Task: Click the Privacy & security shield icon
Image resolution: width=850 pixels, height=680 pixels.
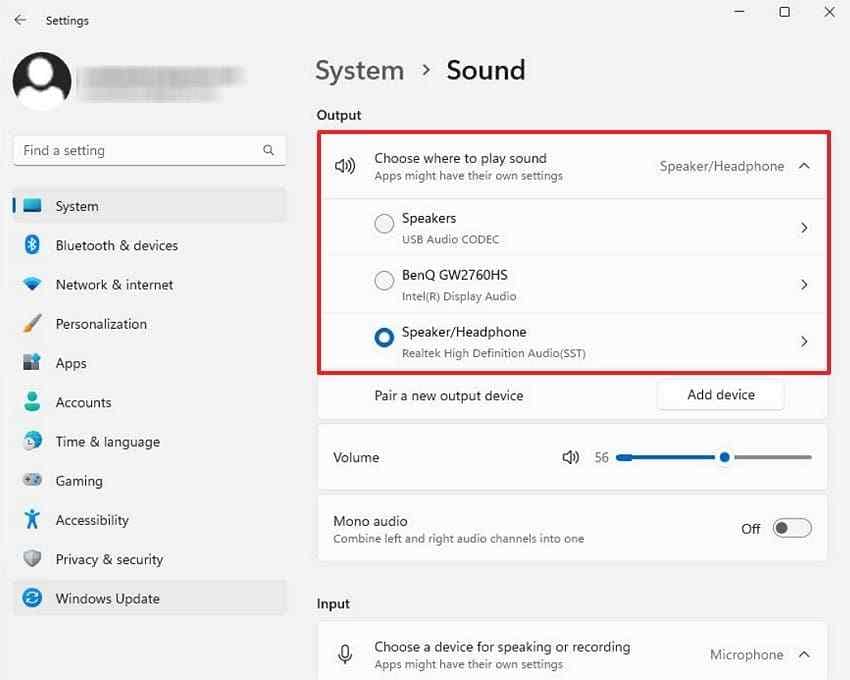Action: pos(33,558)
